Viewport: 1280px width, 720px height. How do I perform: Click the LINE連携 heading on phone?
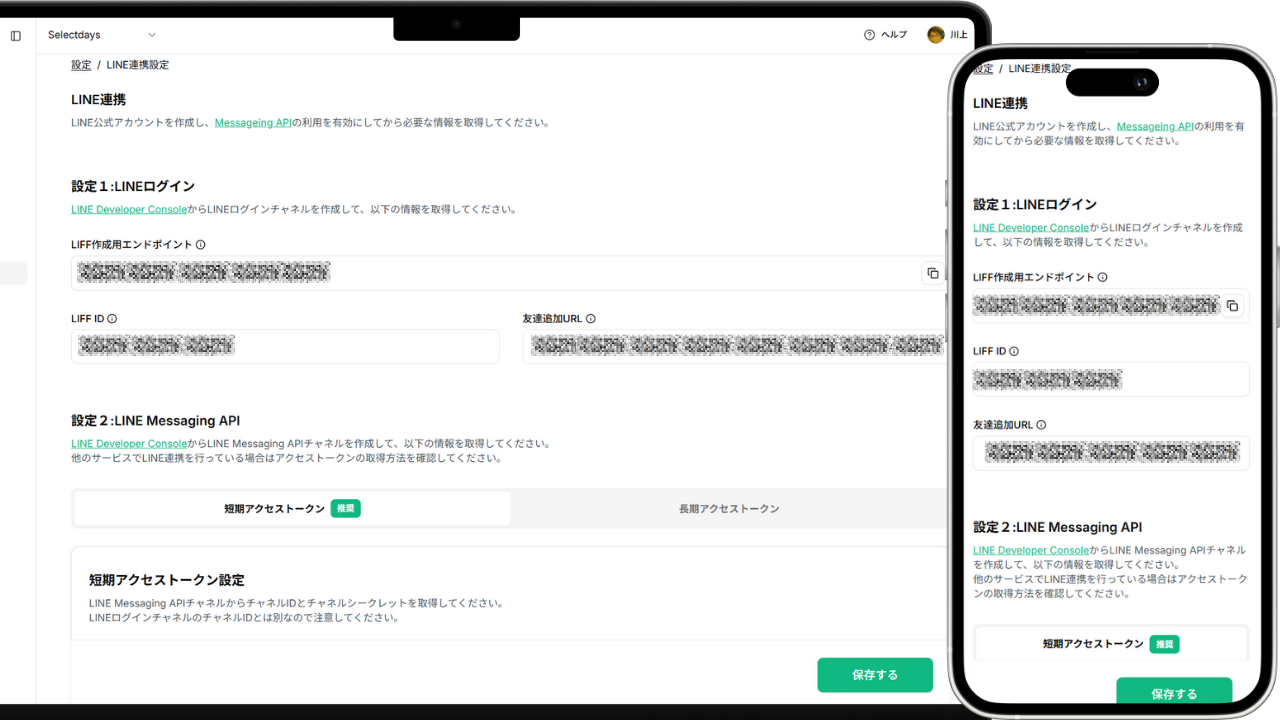click(1000, 103)
